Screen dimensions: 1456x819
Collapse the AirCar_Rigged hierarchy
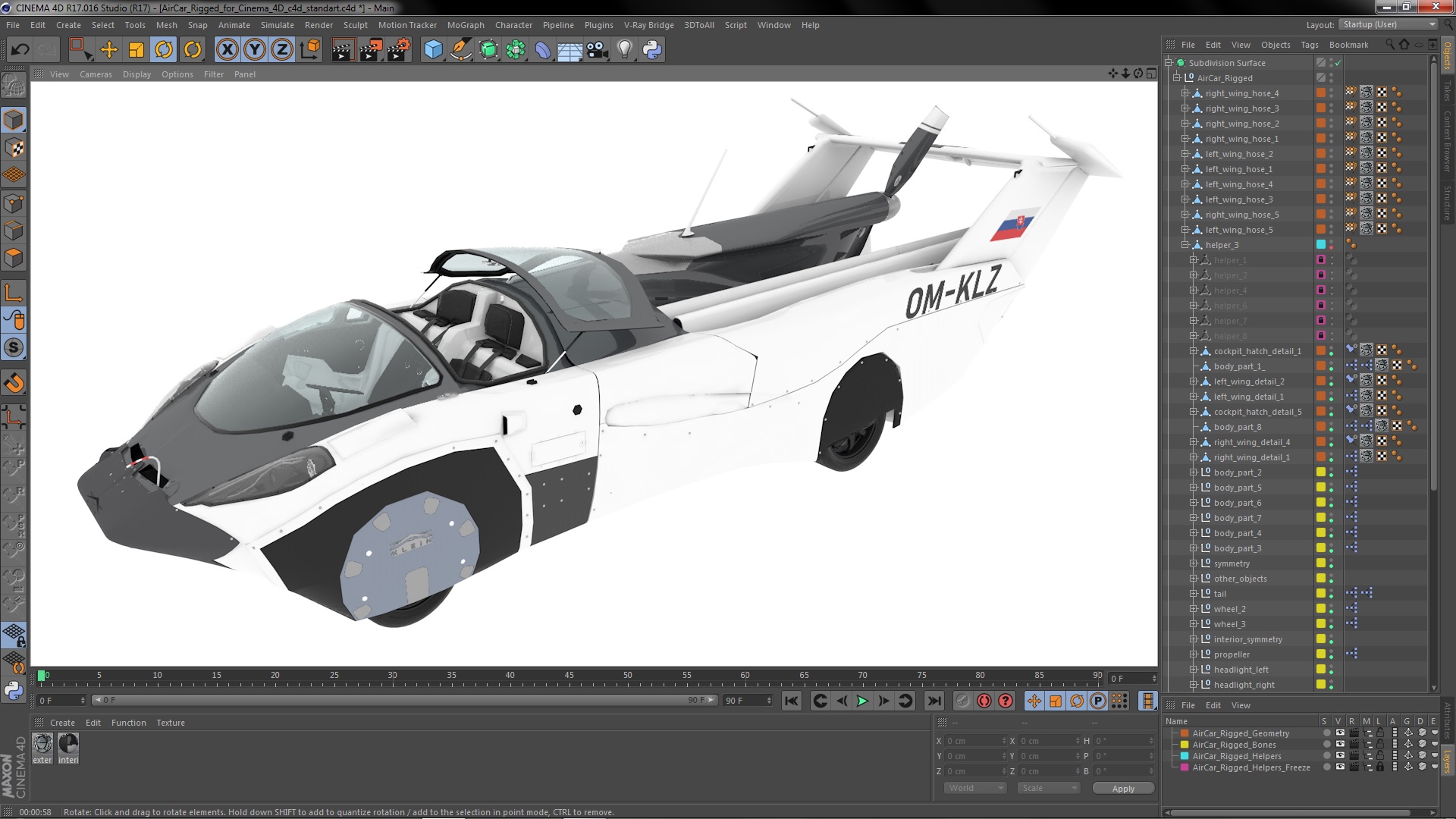click(x=1177, y=78)
